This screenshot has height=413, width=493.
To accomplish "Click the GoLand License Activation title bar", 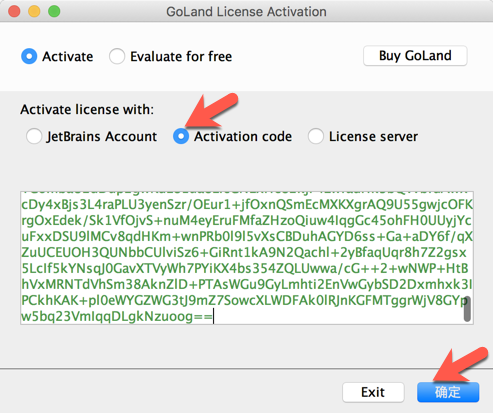I will (x=246, y=11).
